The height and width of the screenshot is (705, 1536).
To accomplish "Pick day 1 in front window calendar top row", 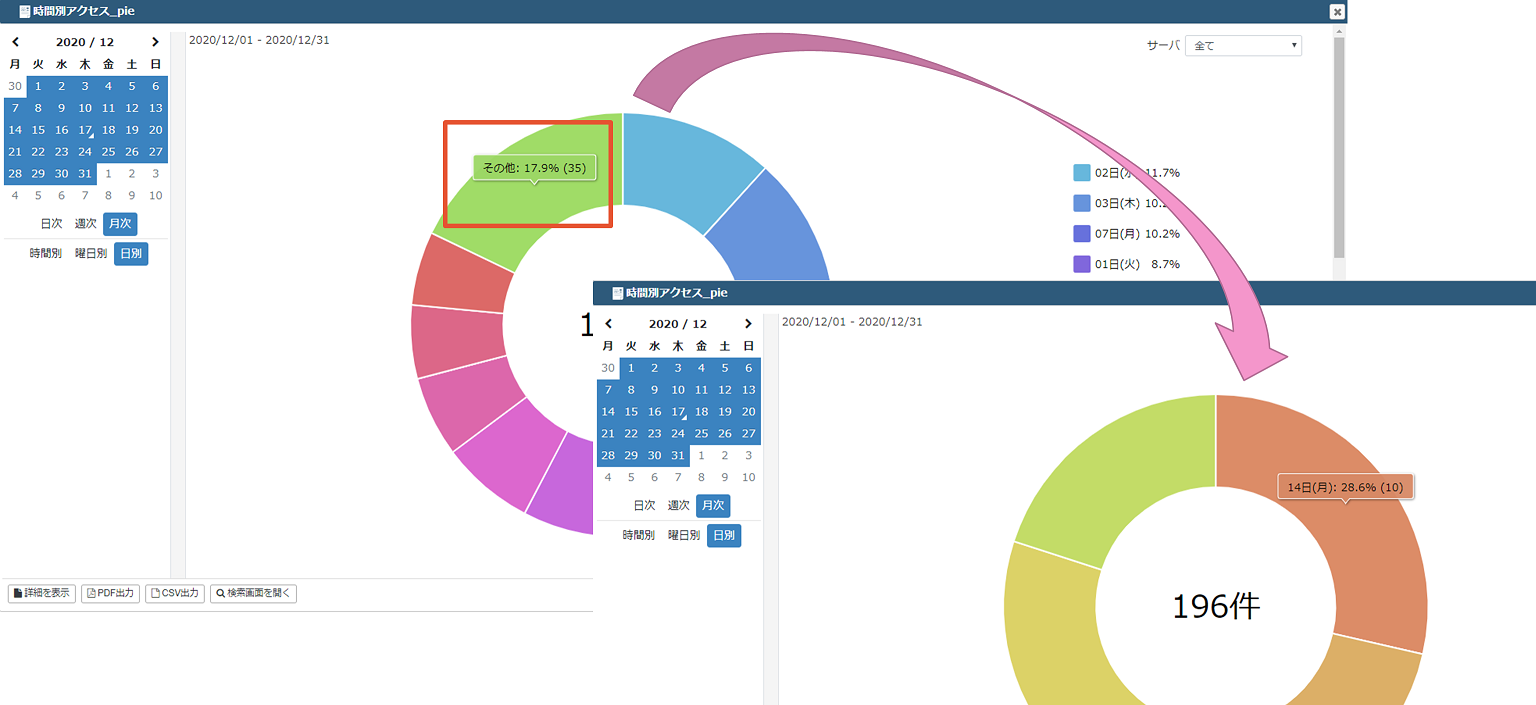I will [631, 368].
